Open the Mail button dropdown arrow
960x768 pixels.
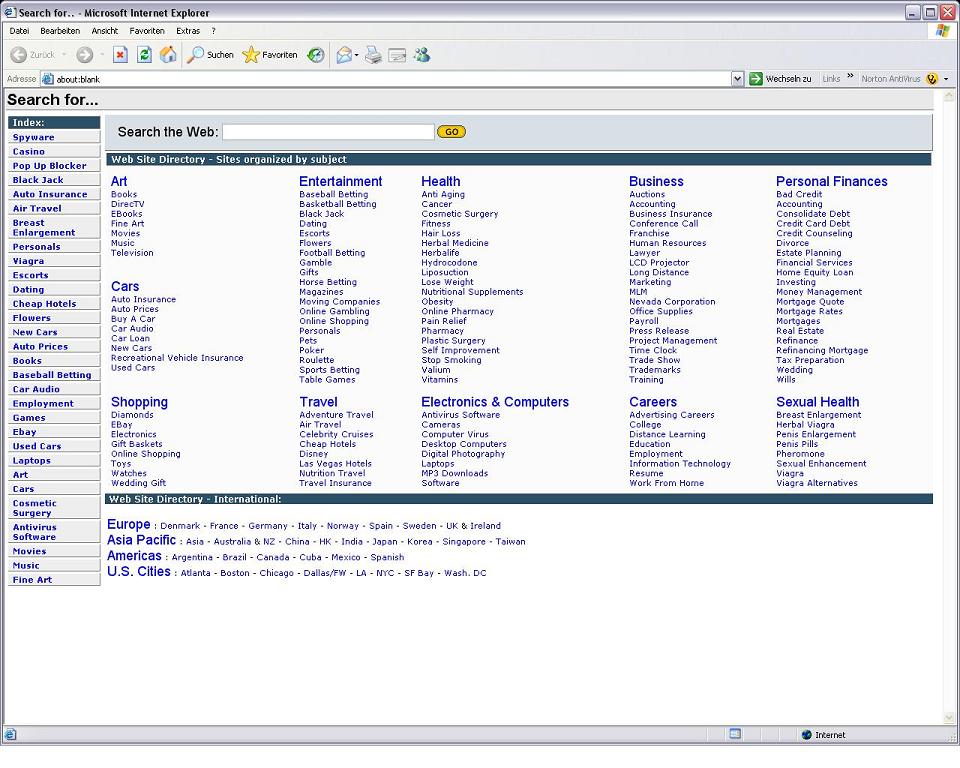(357, 55)
